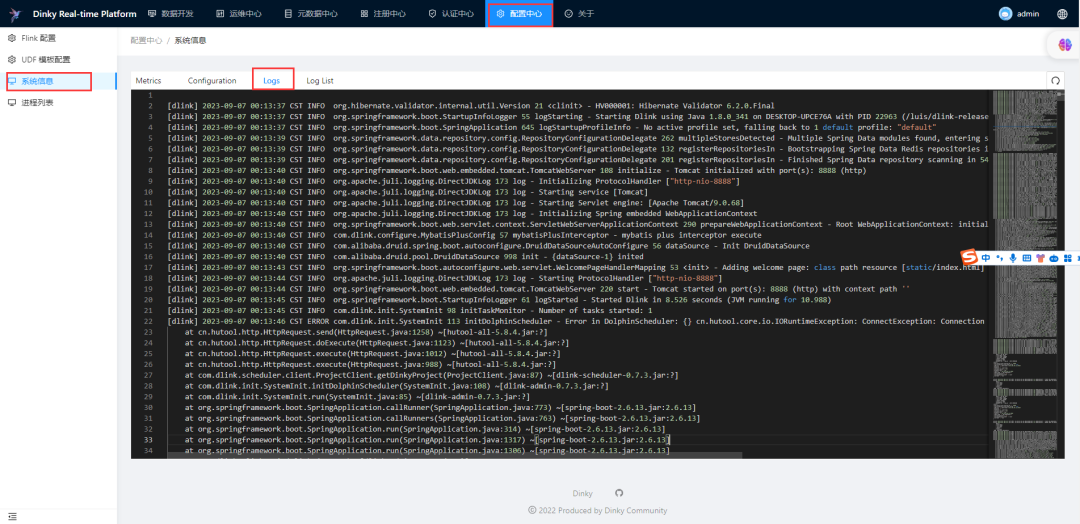This screenshot has width=1080, height=524.
Task: Click the 系统信息 breadcrumb text
Action: [190, 41]
